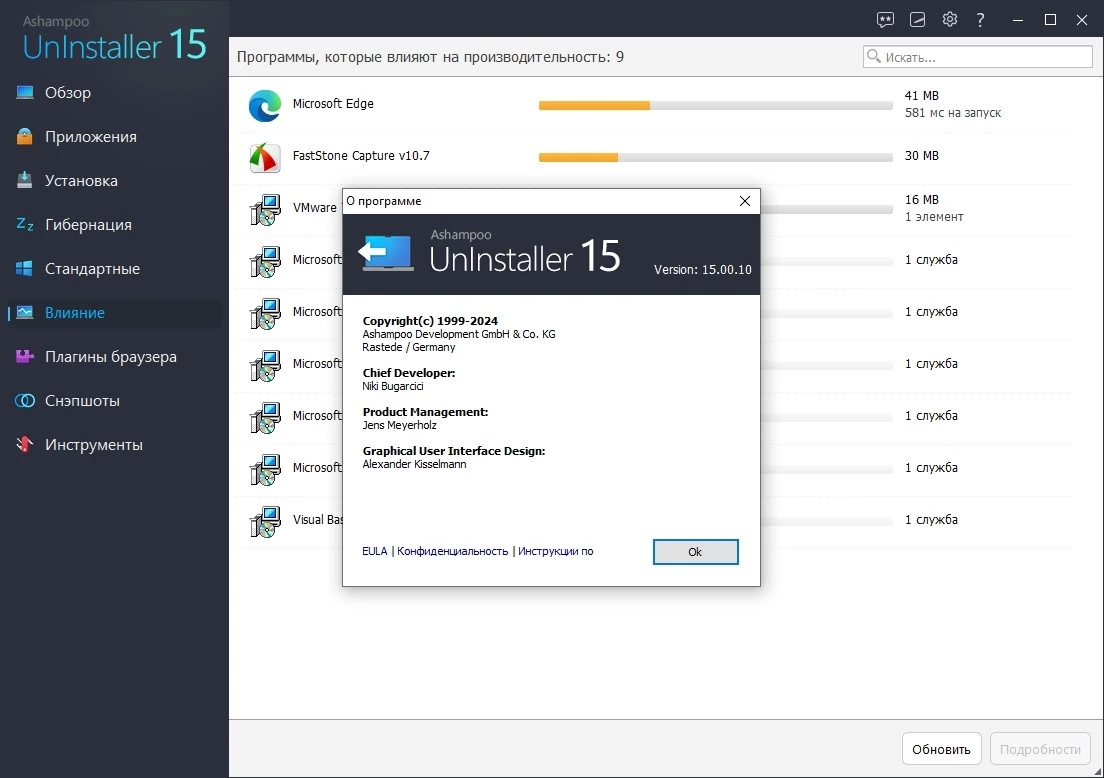Open the Обзор section
This screenshot has width=1104, height=778.
click(68, 93)
